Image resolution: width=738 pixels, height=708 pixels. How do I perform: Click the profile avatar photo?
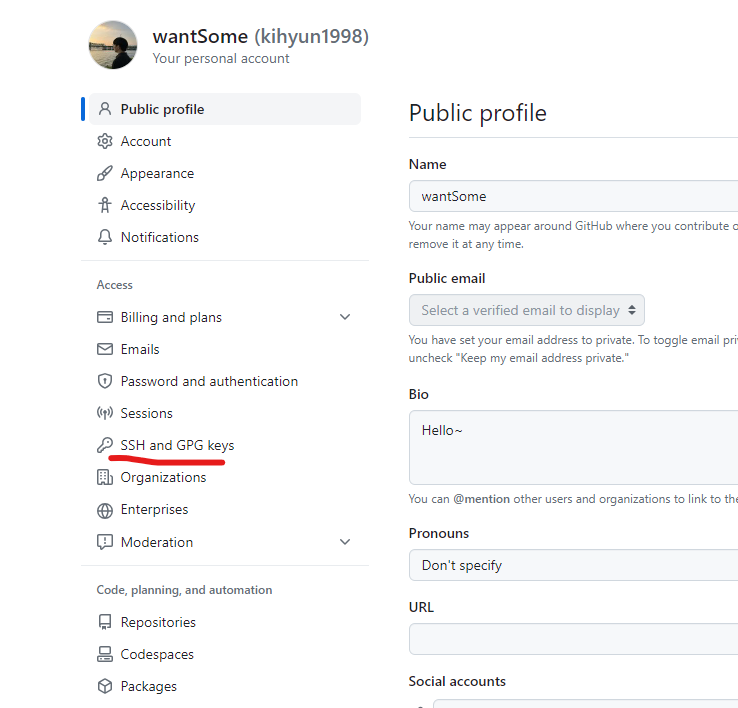(x=113, y=45)
